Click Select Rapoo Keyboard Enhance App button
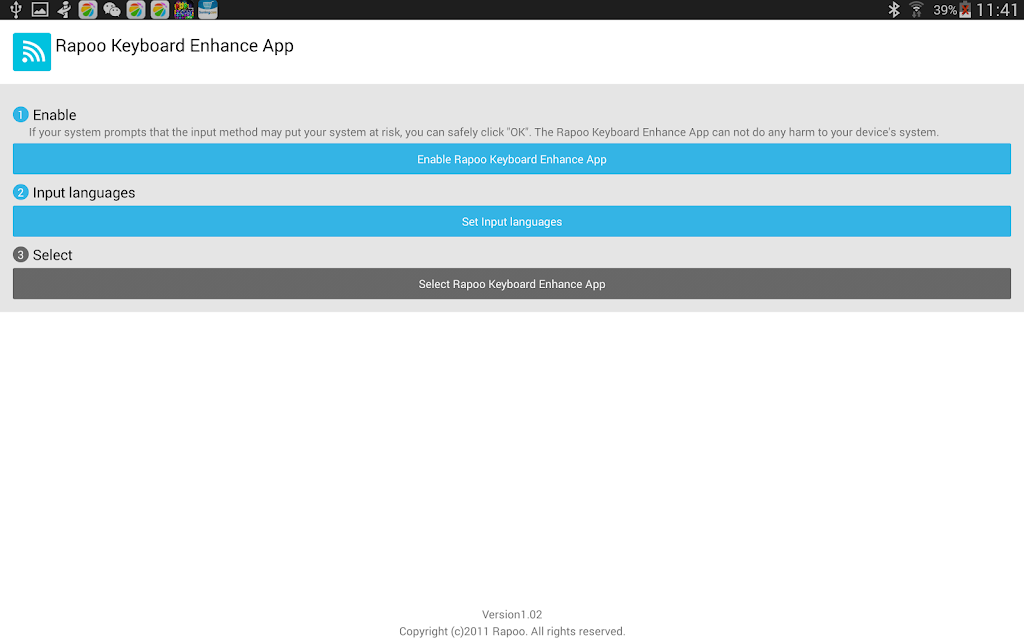The image size is (1024, 640). [512, 283]
